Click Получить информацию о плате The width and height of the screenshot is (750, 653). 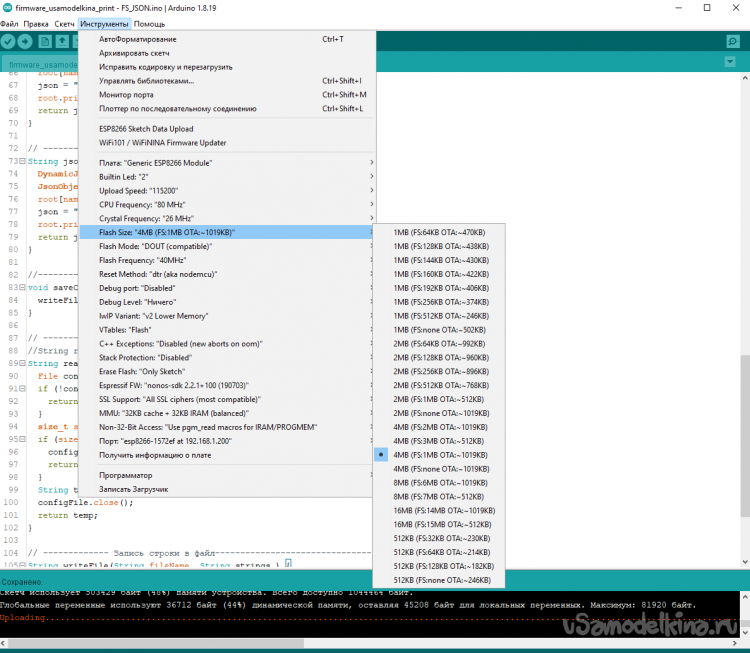[154, 455]
